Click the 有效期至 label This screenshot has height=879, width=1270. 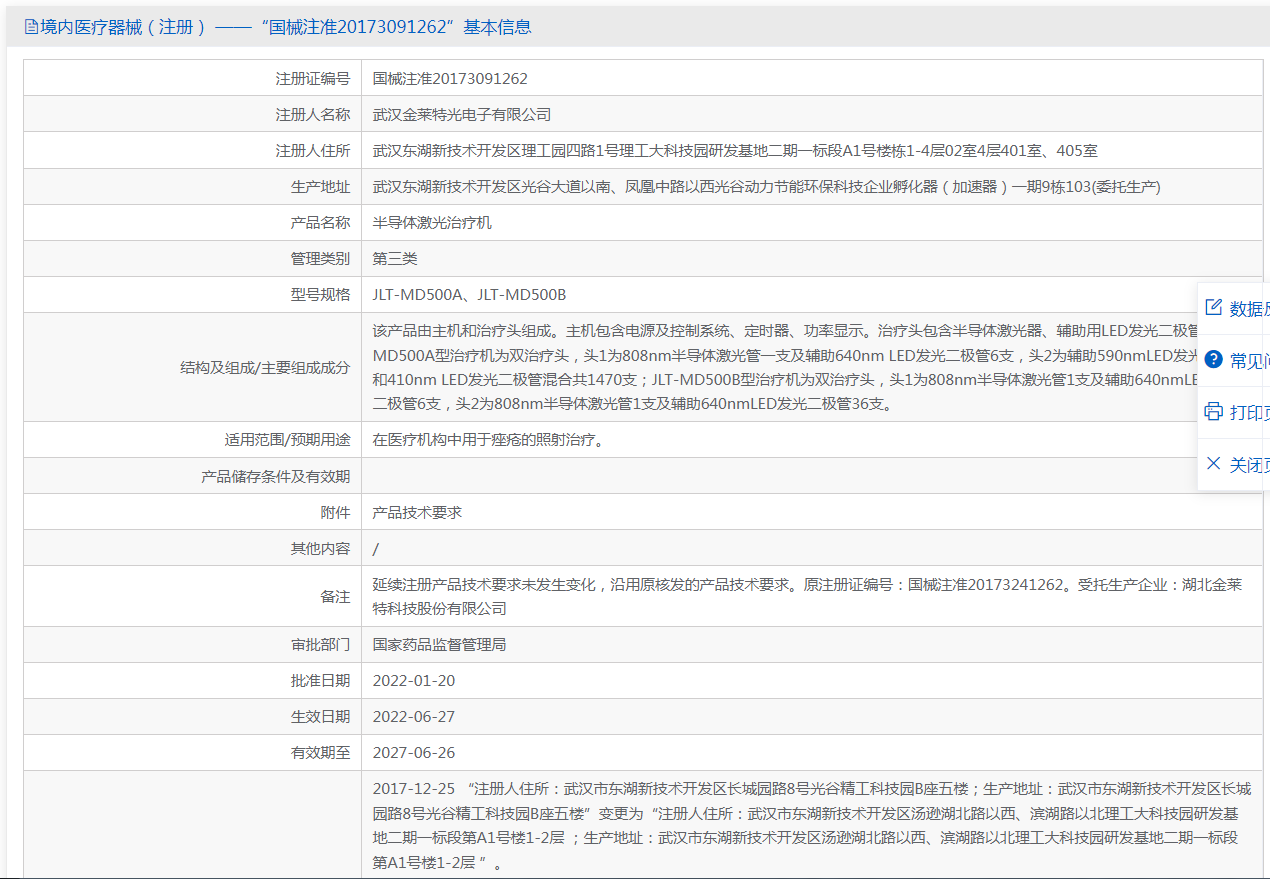click(320, 752)
